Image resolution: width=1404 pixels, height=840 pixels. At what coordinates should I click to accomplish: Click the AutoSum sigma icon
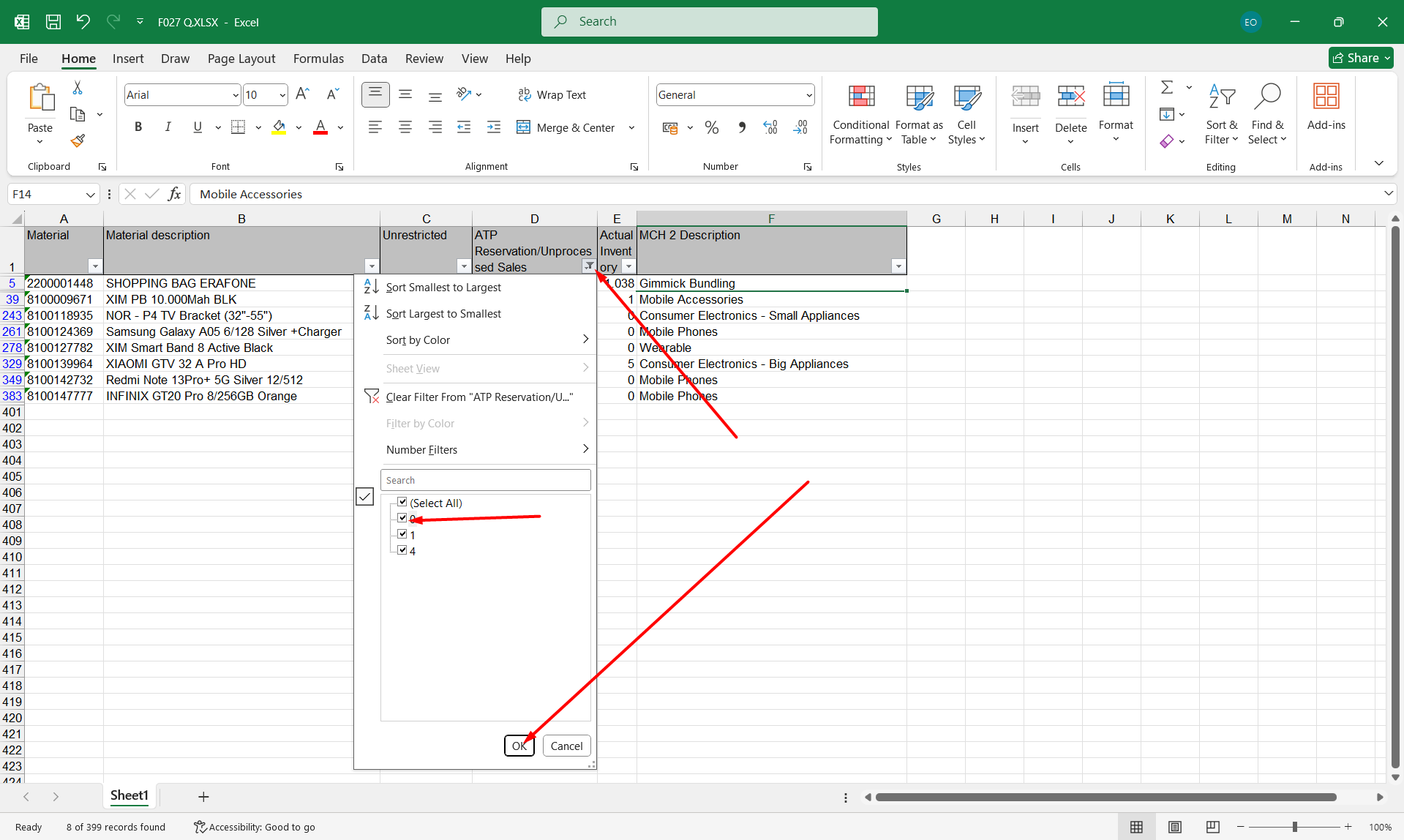1167,88
